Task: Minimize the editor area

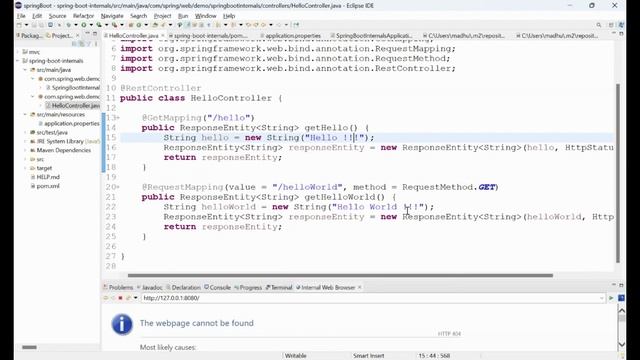Action: point(613,34)
